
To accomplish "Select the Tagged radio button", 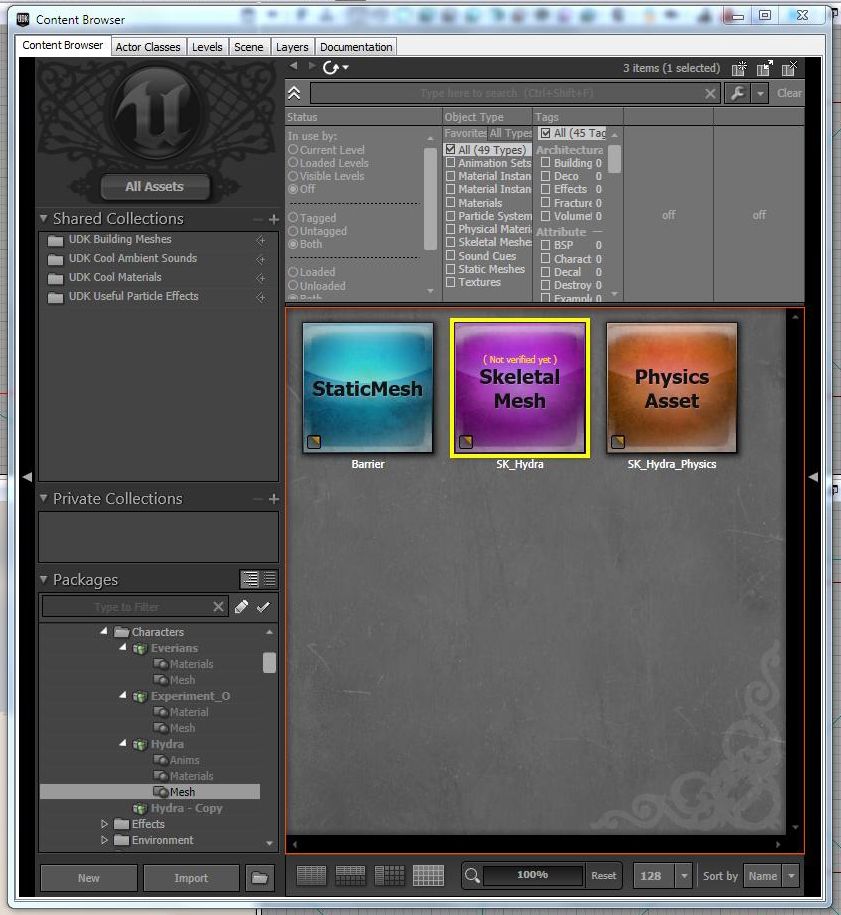I will (293, 218).
